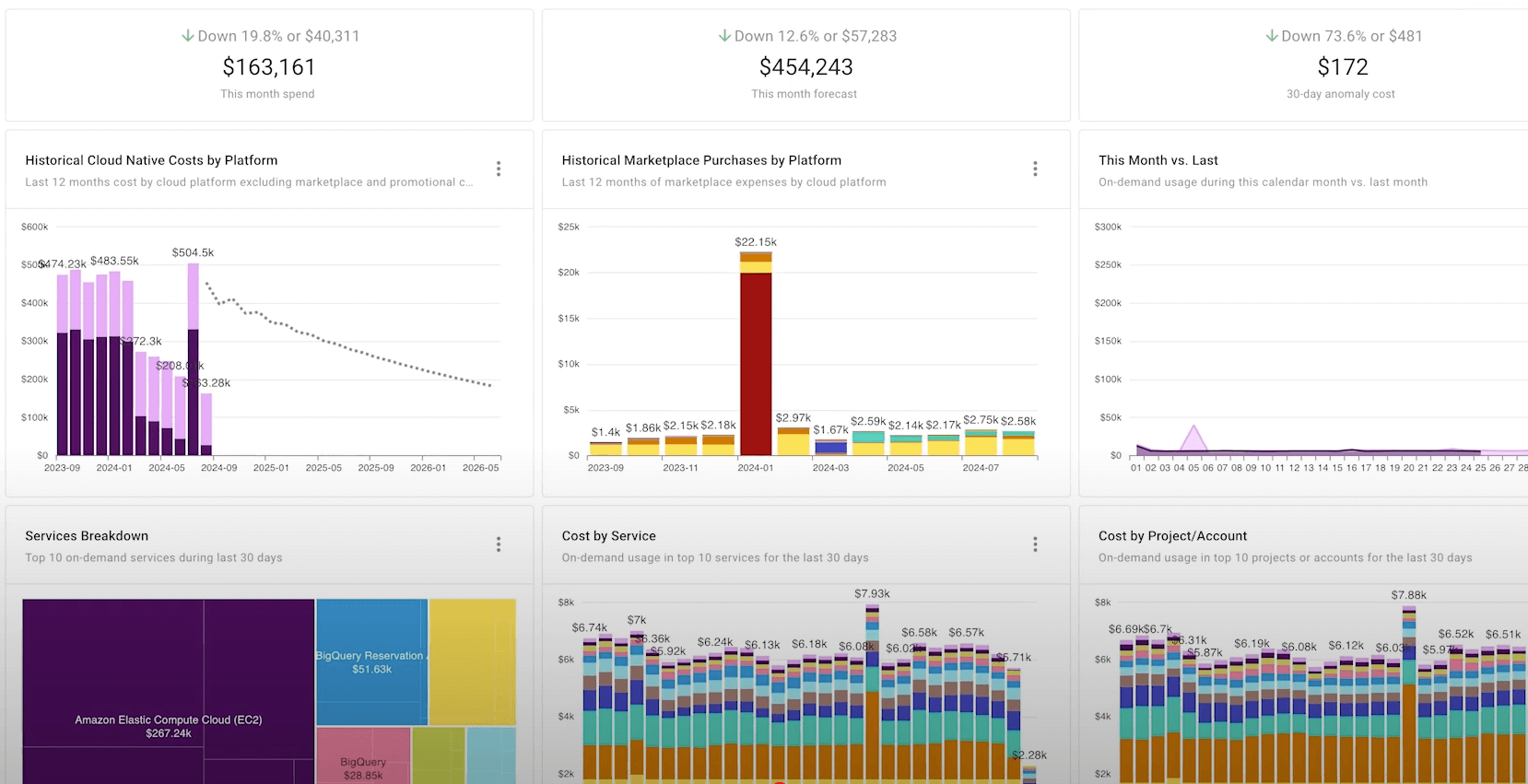Screen dimensions: 1528x784
Task: Click the down arrow beside Down 12.6%
Action: tap(724, 36)
